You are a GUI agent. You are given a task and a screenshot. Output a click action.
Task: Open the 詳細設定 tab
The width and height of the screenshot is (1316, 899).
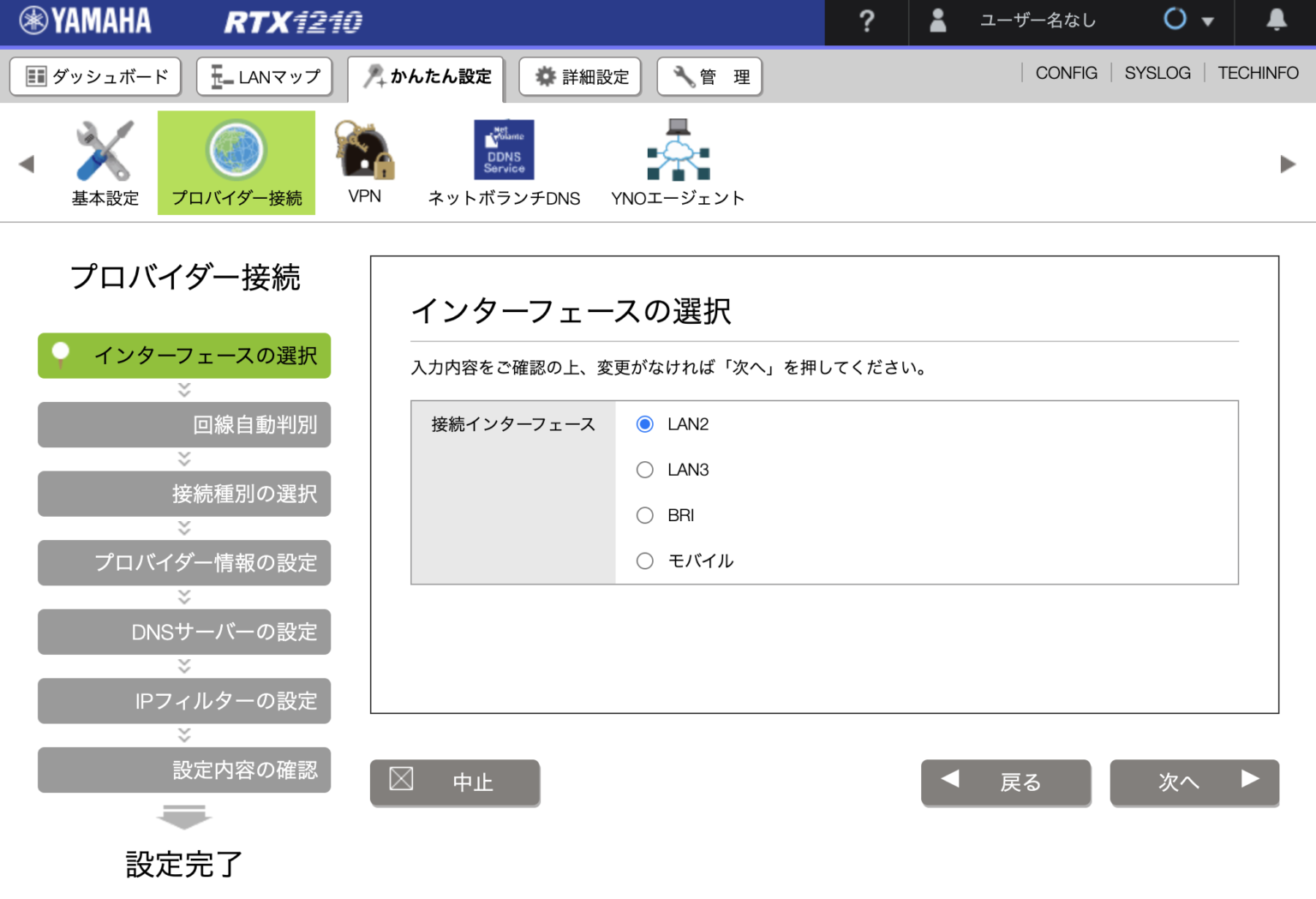tap(580, 77)
